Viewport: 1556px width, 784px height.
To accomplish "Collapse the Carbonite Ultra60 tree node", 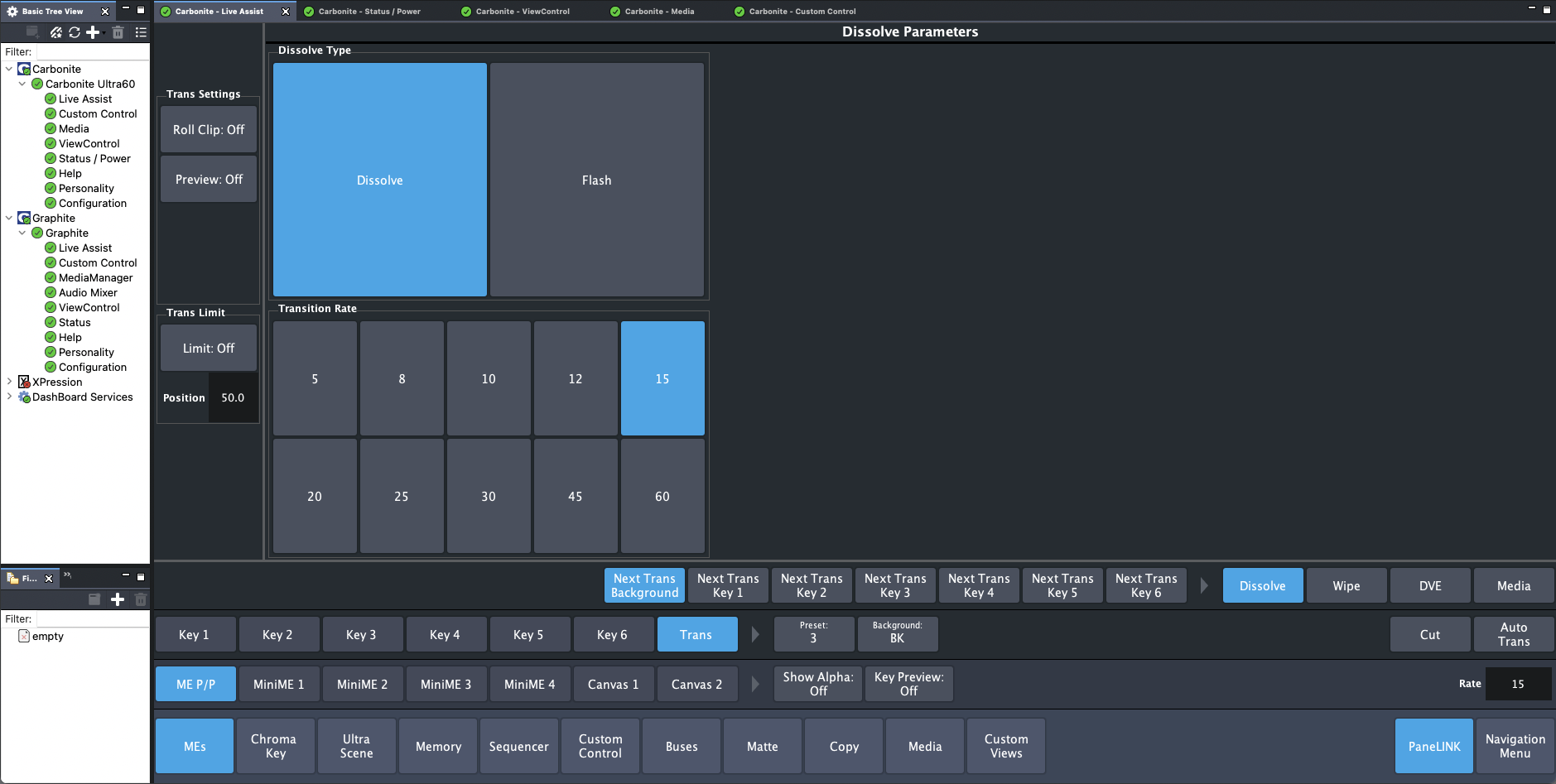I will coord(22,84).
